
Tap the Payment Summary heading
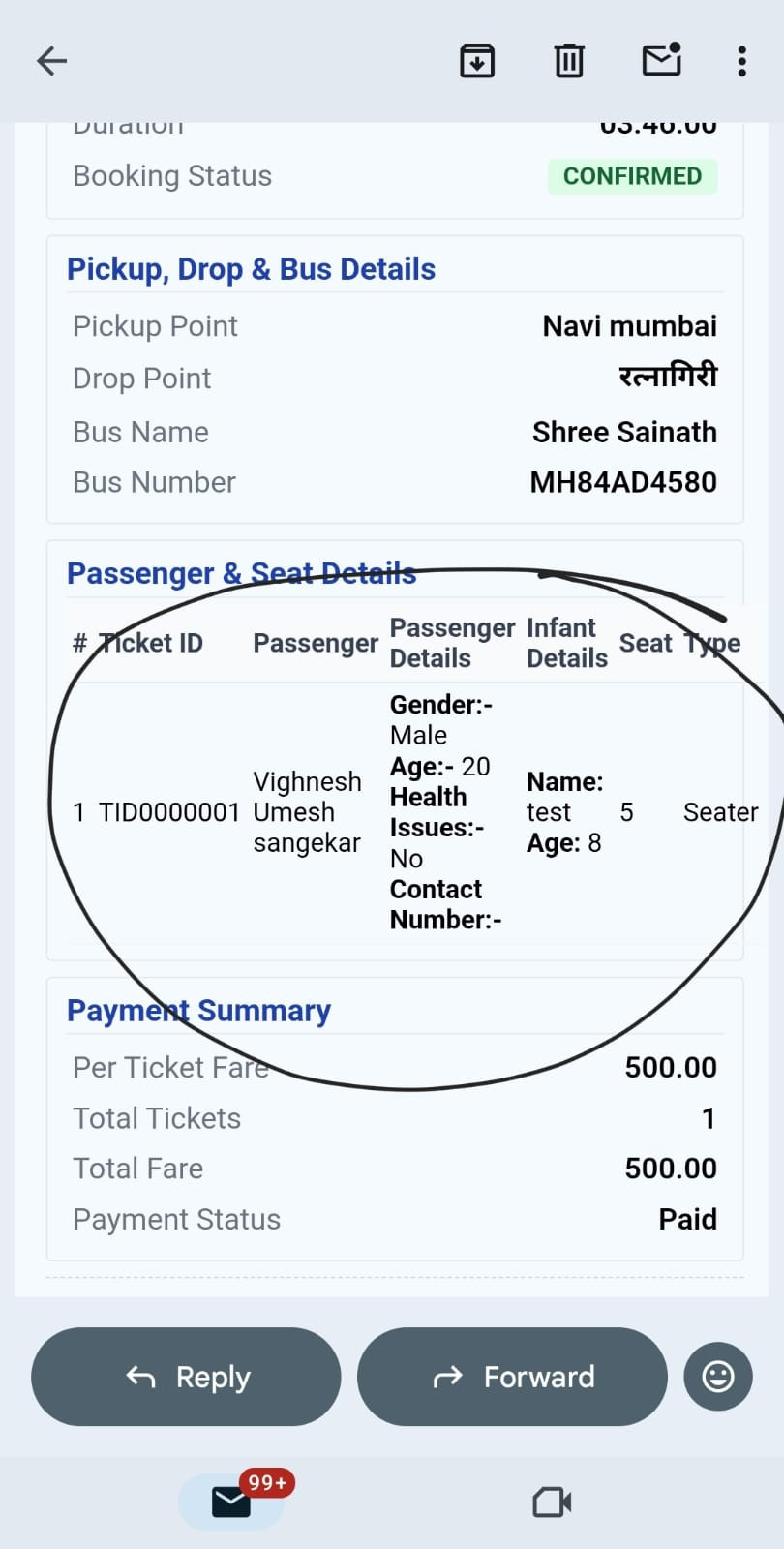198,1011
